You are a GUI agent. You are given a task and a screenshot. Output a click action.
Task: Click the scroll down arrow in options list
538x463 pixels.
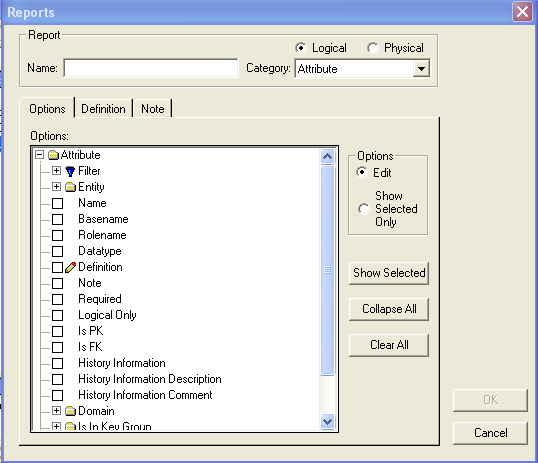pos(328,421)
